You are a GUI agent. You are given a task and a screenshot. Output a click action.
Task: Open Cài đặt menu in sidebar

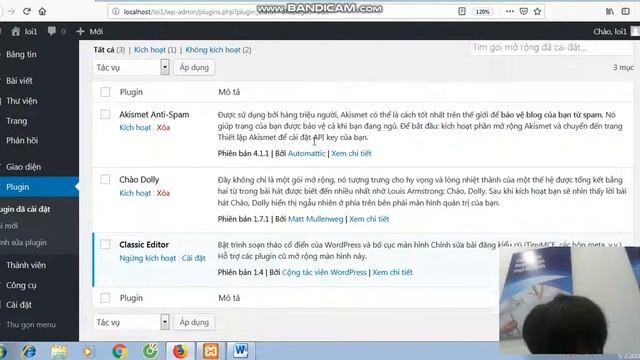click(x=19, y=305)
